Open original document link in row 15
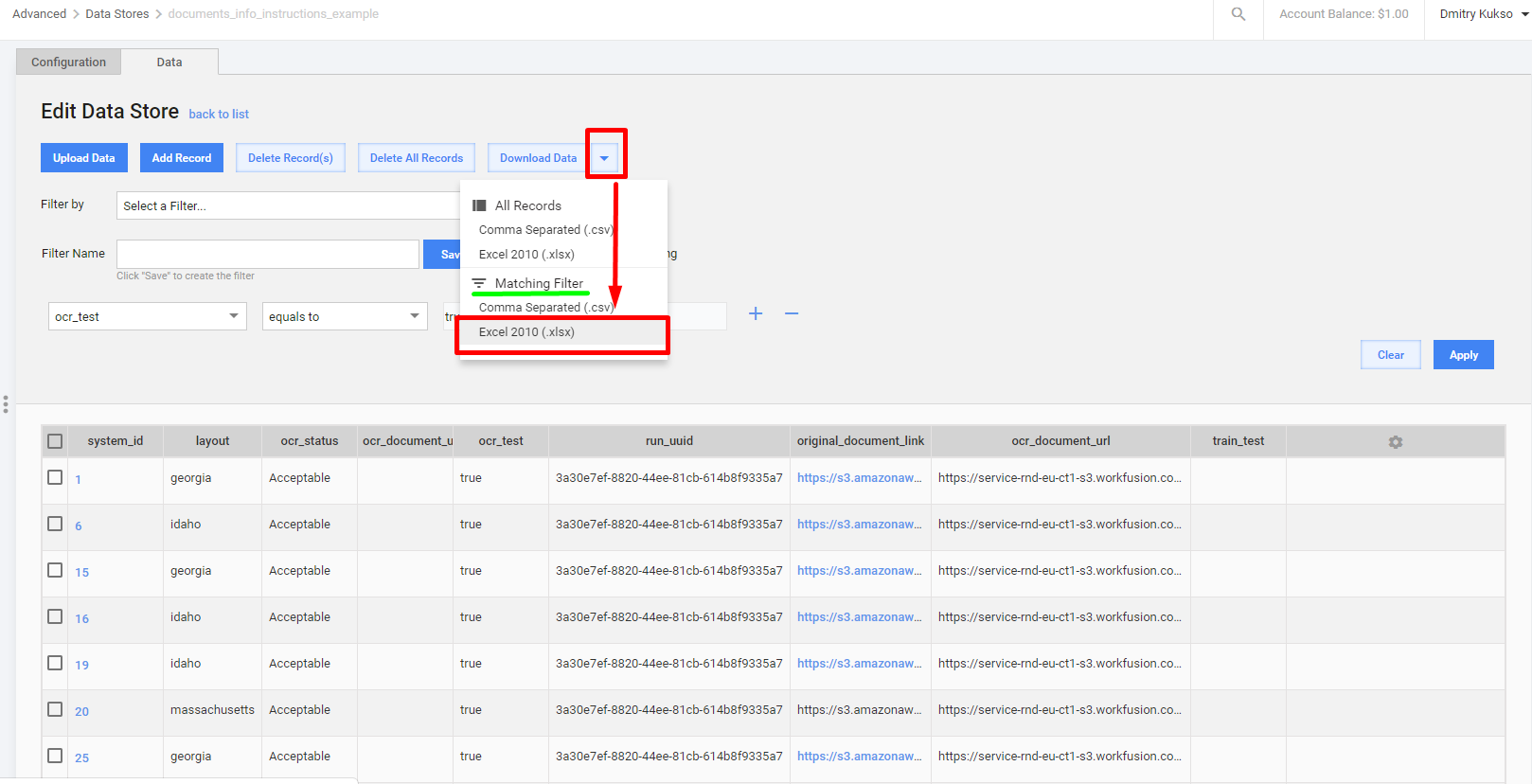The width and height of the screenshot is (1532, 784). [859, 571]
